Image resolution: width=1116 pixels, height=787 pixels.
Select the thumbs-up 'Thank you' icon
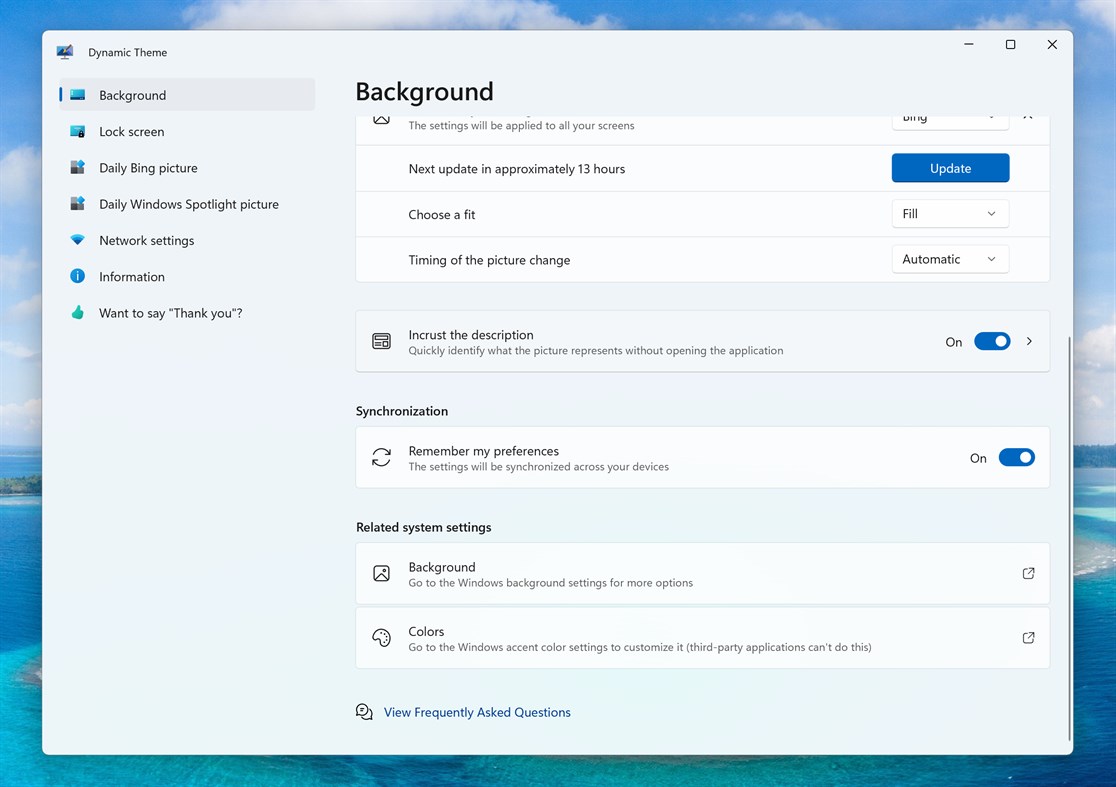(x=77, y=312)
